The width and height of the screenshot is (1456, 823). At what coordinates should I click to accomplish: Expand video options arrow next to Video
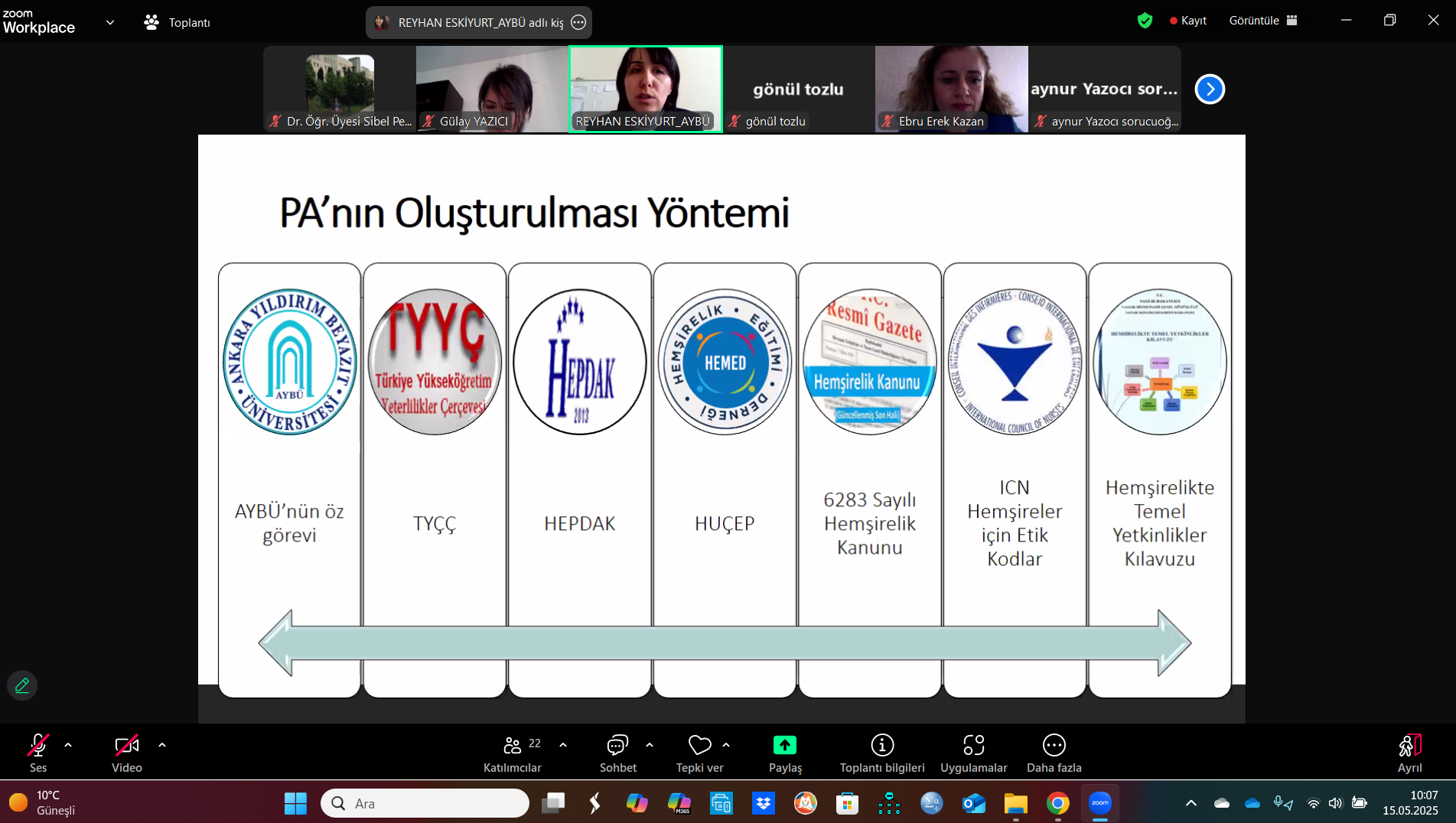[162, 745]
